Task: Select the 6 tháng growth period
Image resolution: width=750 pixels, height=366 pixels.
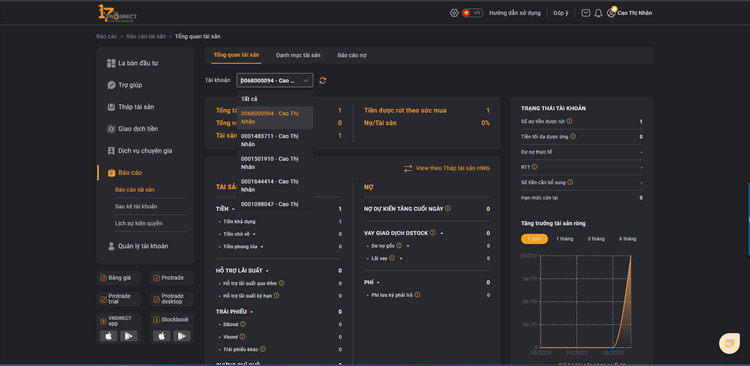Action: pos(627,239)
